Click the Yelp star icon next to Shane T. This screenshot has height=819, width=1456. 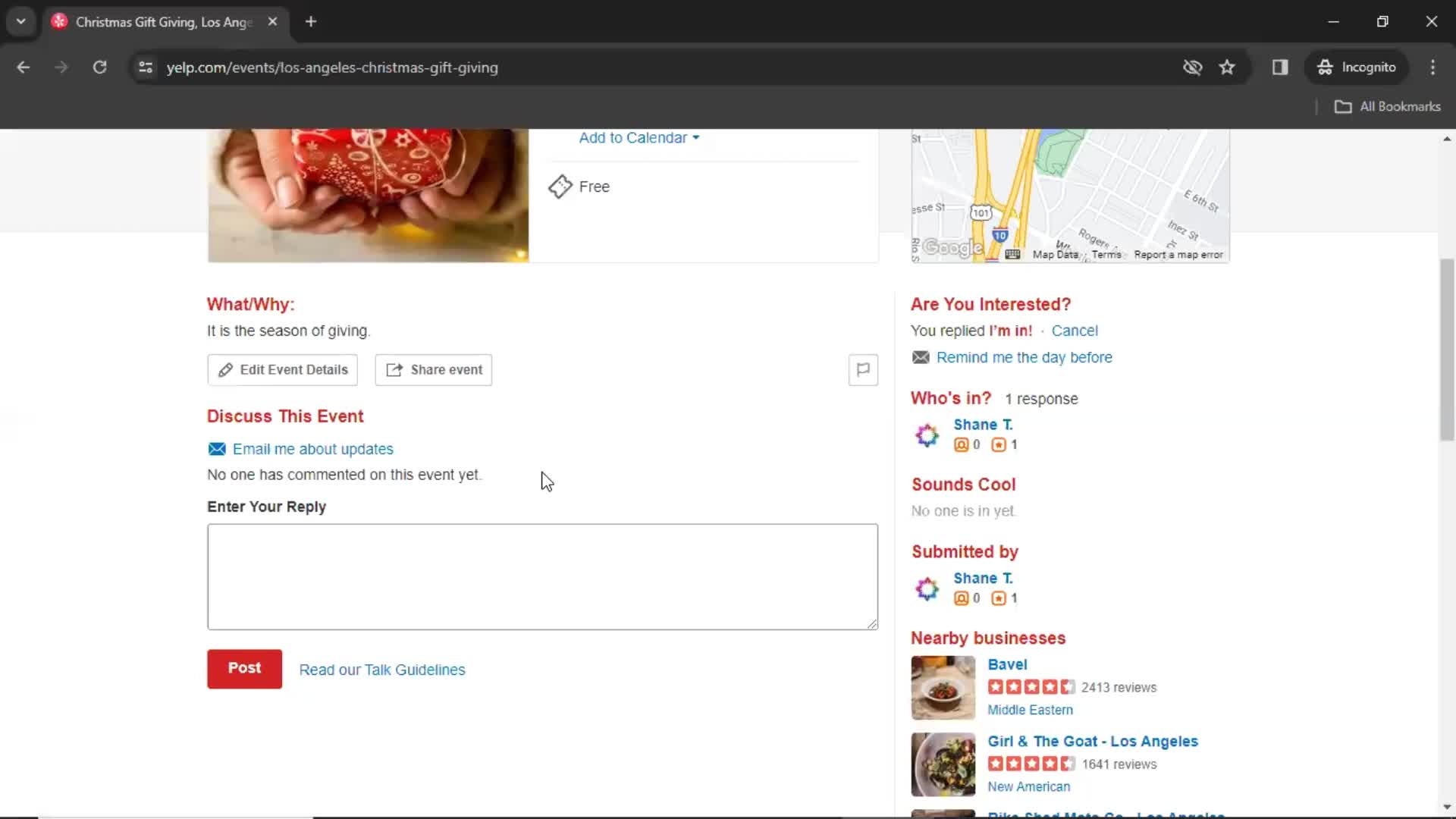click(x=999, y=444)
